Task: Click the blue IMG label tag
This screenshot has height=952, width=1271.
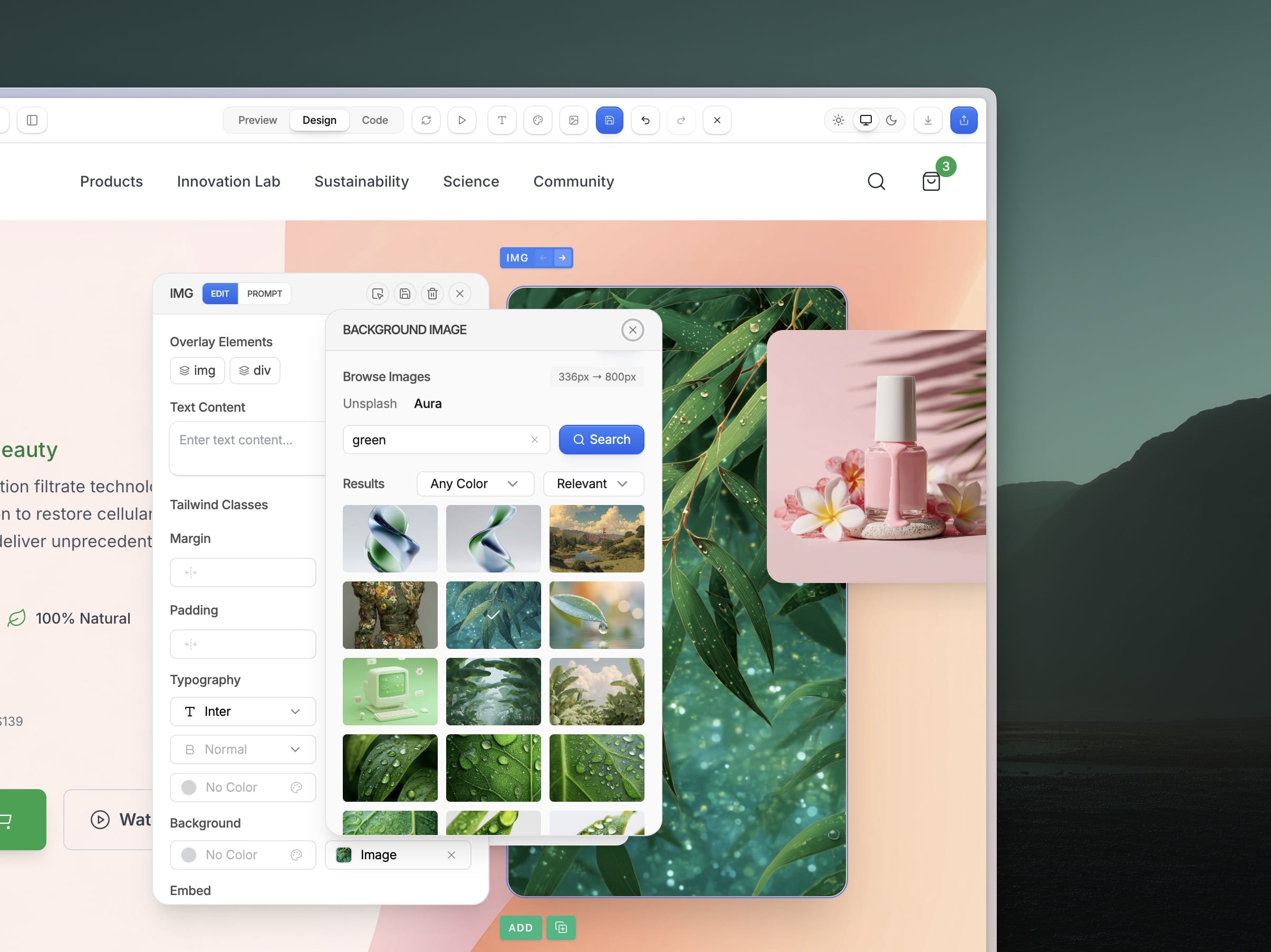Action: 517,258
